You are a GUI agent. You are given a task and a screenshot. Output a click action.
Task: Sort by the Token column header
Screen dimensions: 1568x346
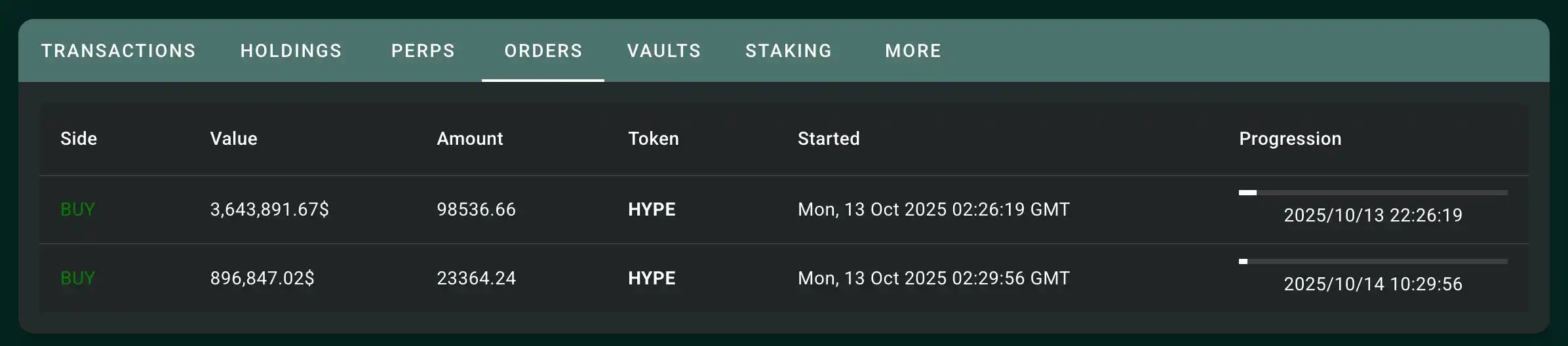click(653, 139)
